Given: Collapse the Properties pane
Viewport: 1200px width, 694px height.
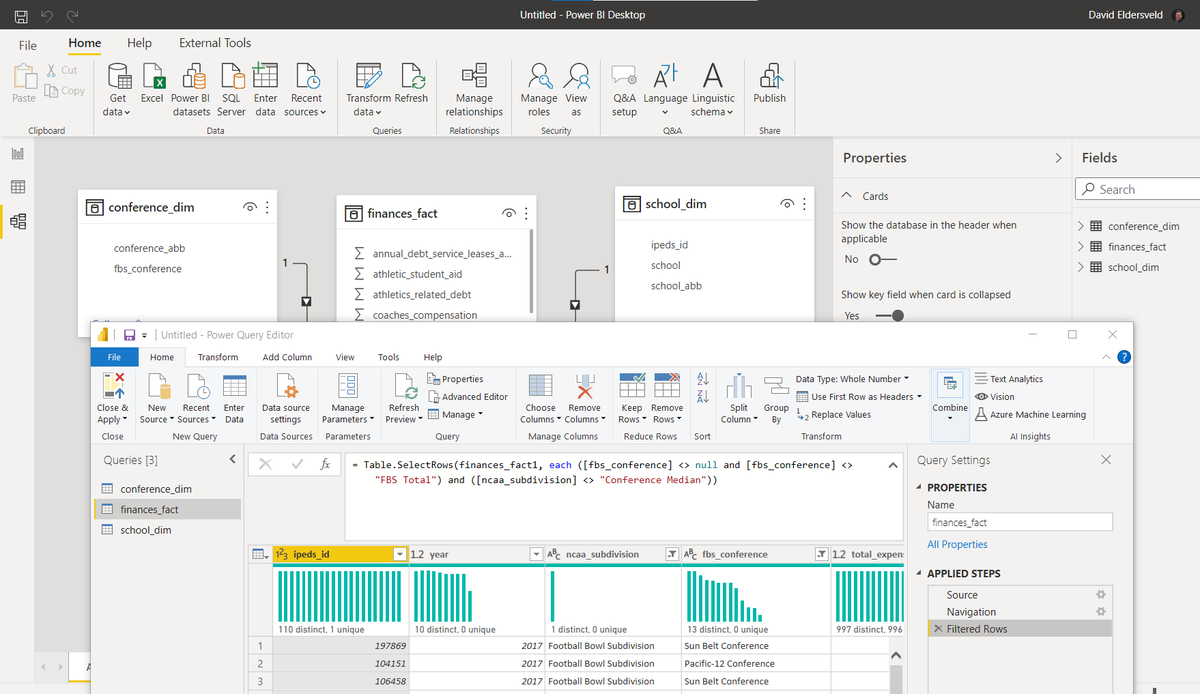Looking at the screenshot, I should pos(1059,158).
